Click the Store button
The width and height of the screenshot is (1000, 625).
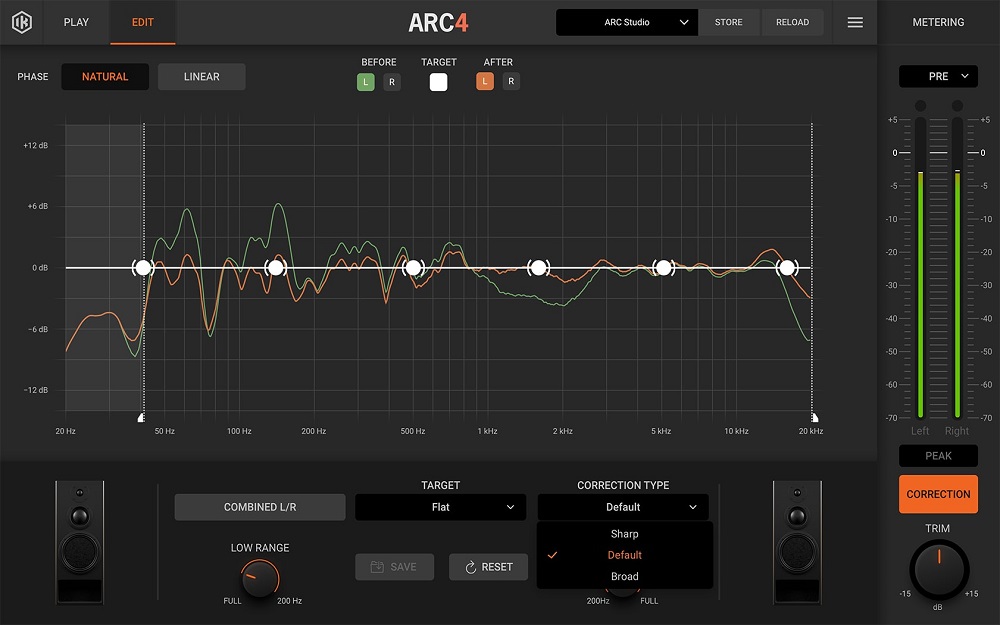tap(728, 22)
